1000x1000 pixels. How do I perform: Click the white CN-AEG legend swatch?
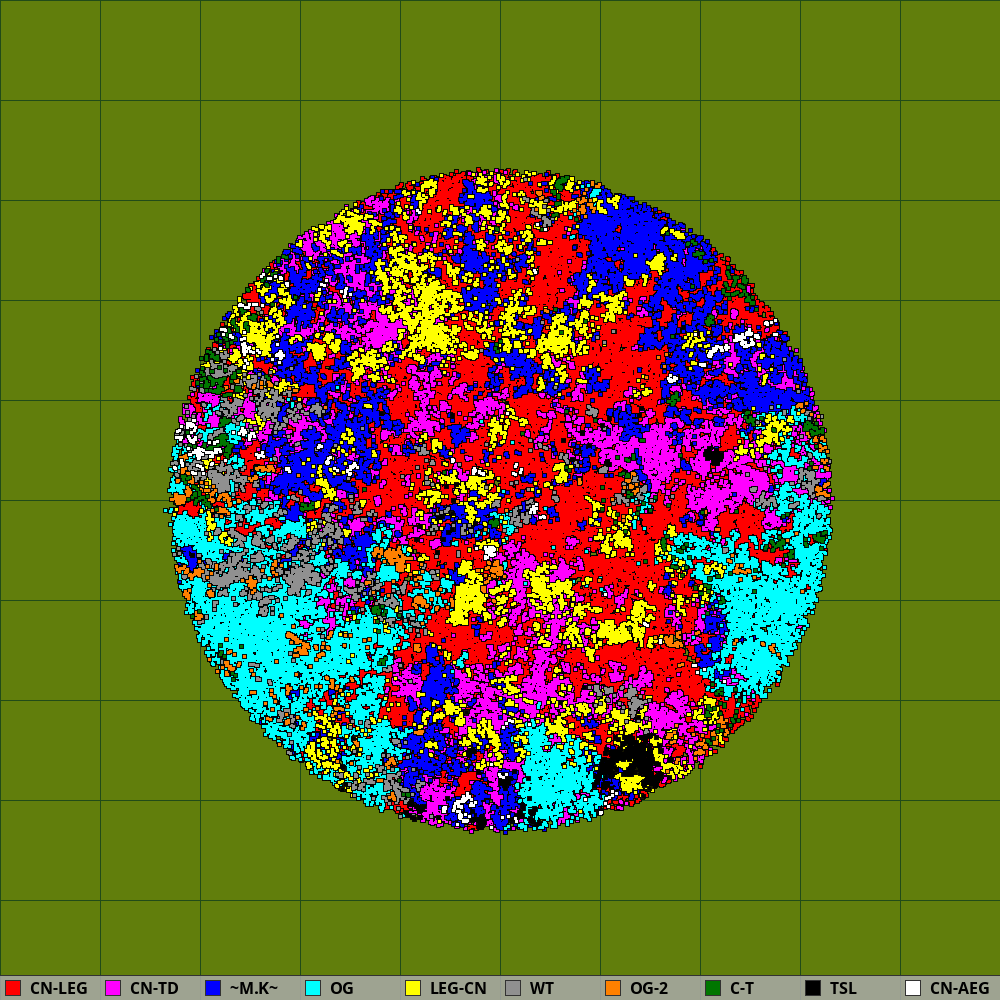(913, 988)
